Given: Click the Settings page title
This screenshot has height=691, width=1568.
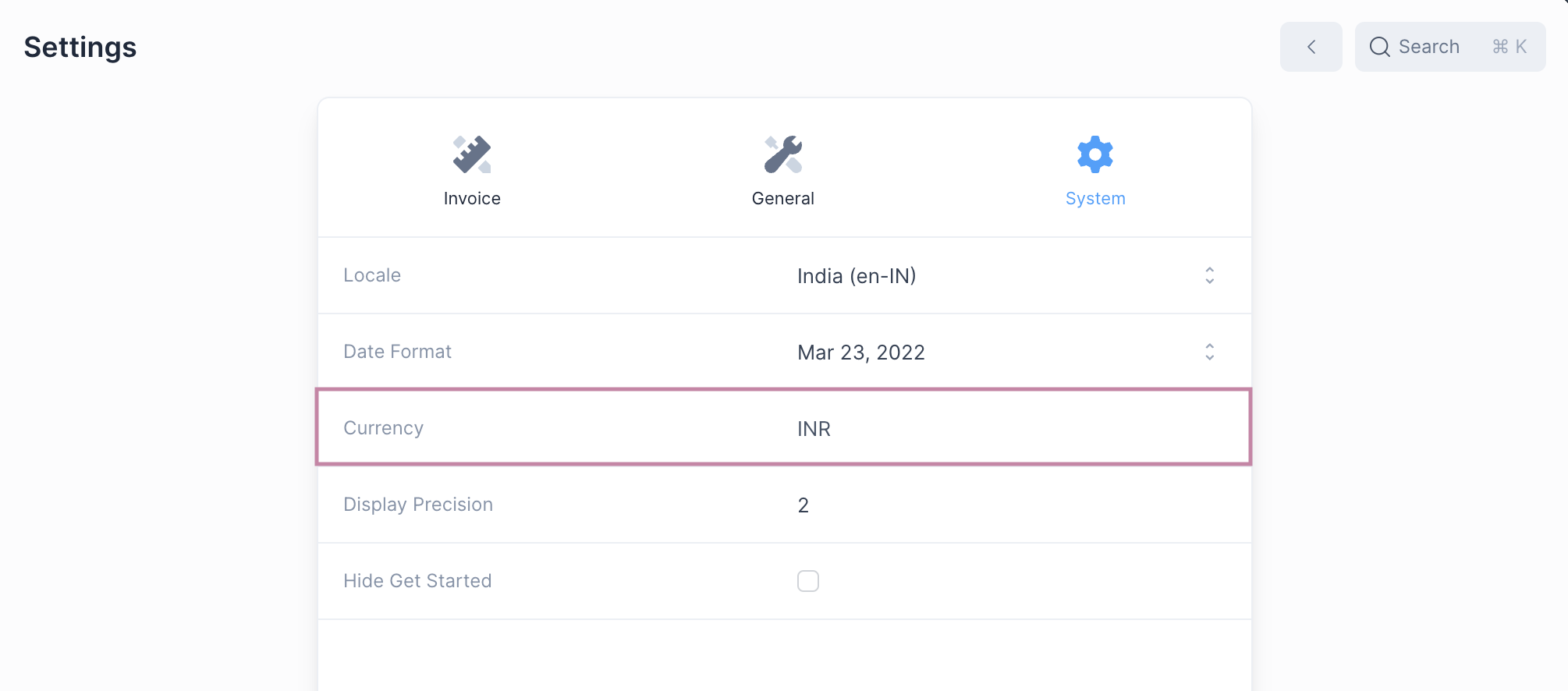Looking at the screenshot, I should (80, 48).
